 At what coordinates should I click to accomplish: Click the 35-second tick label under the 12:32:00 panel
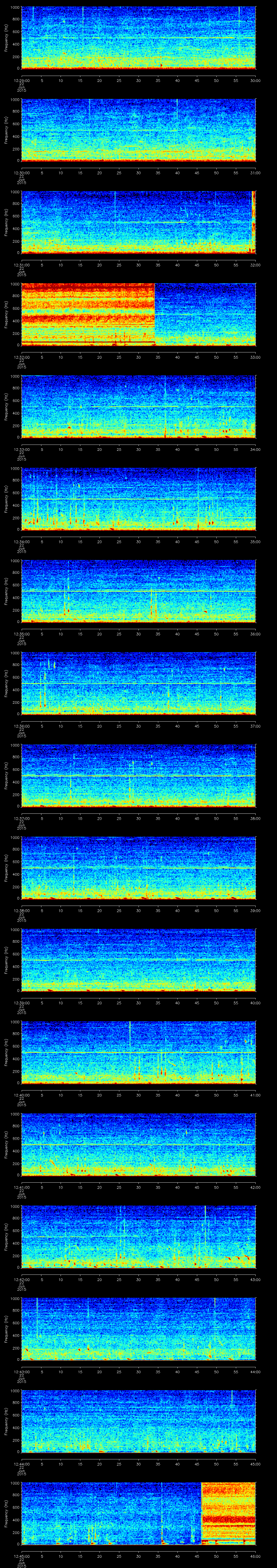(158, 357)
